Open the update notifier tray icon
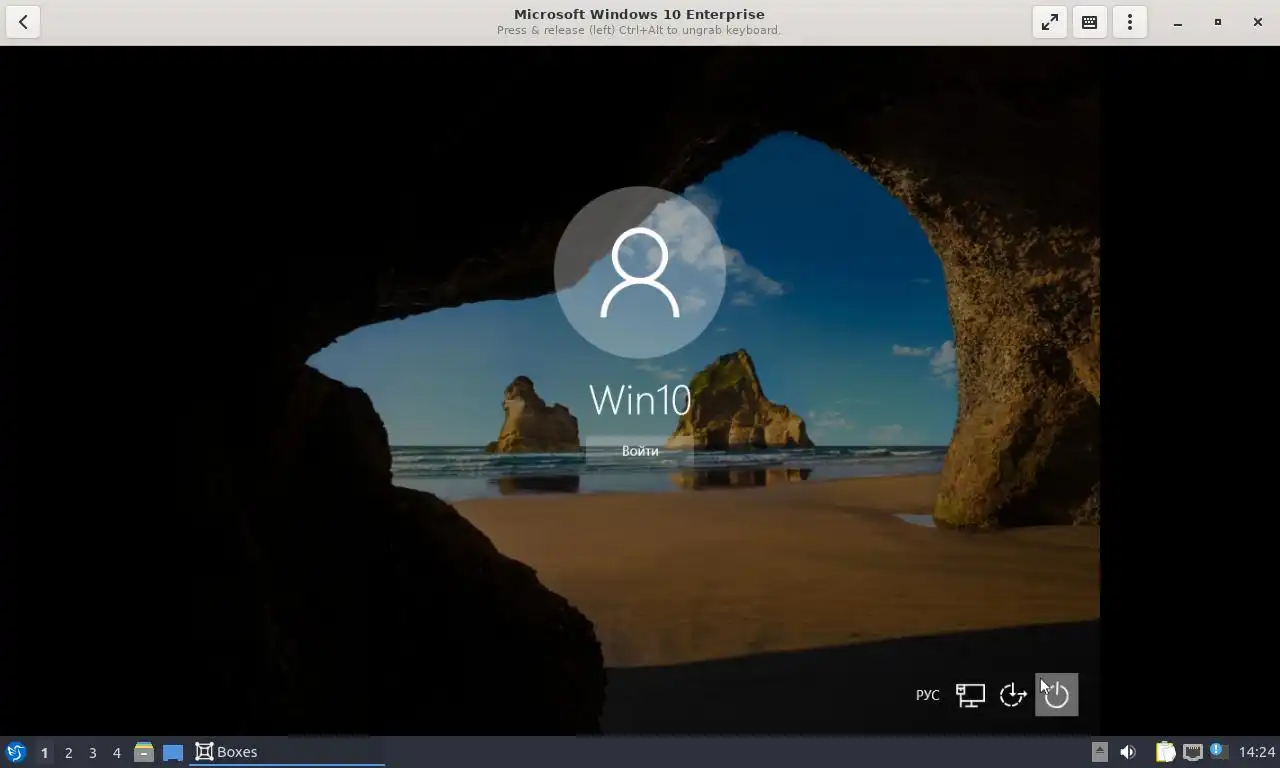Image resolution: width=1280 pixels, height=768 pixels. click(x=1218, y=752)
